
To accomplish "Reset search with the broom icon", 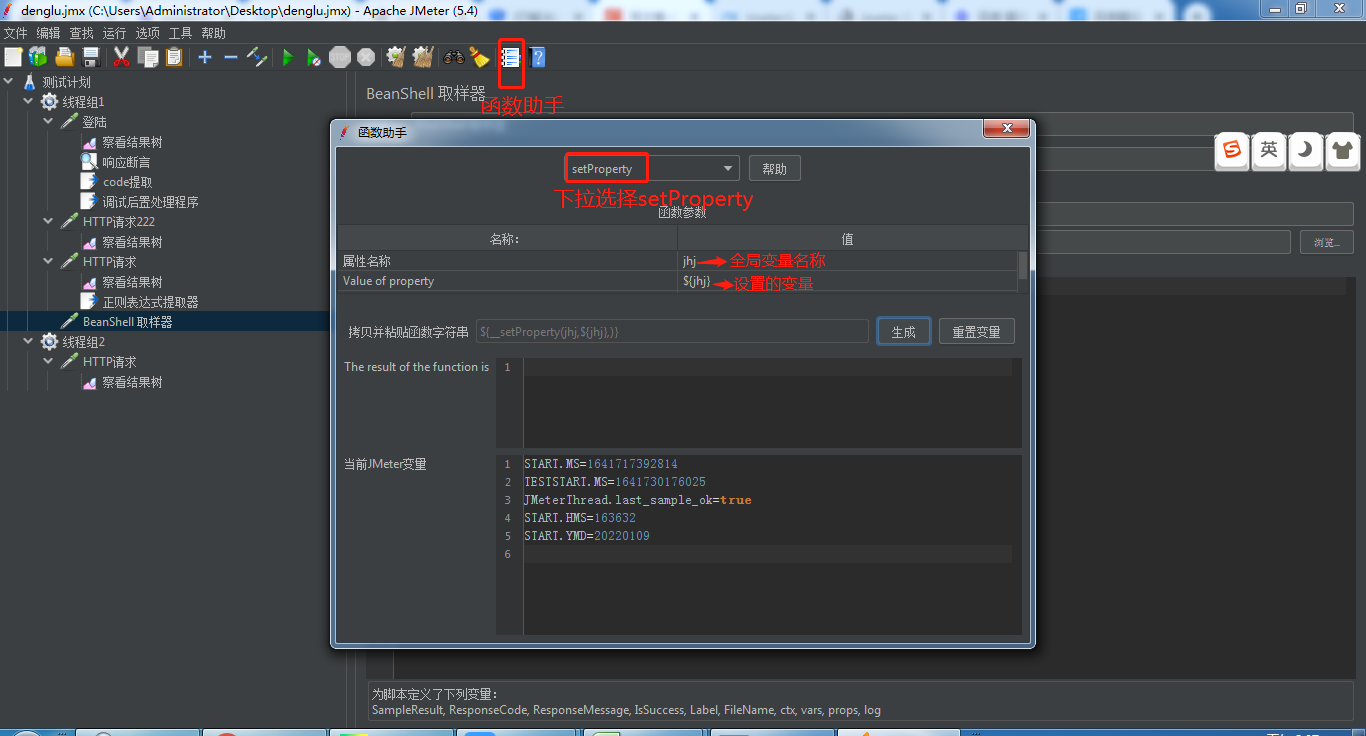I will point(480,57).
